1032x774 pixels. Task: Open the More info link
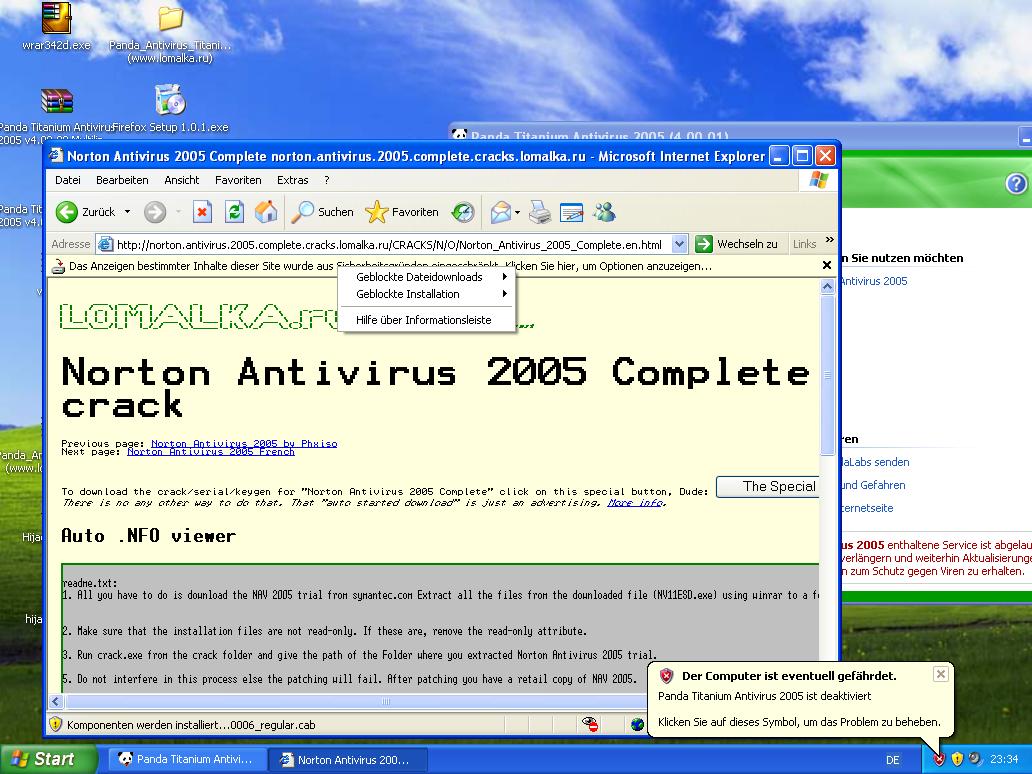coord(635,503)
